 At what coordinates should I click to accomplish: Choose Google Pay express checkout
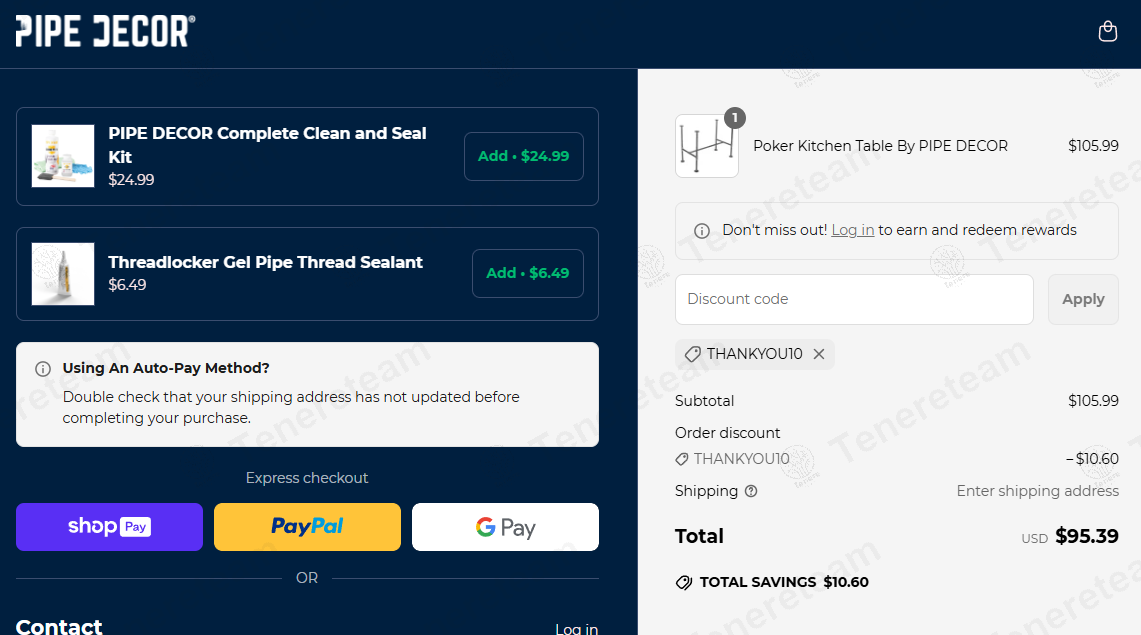point(505,527)
